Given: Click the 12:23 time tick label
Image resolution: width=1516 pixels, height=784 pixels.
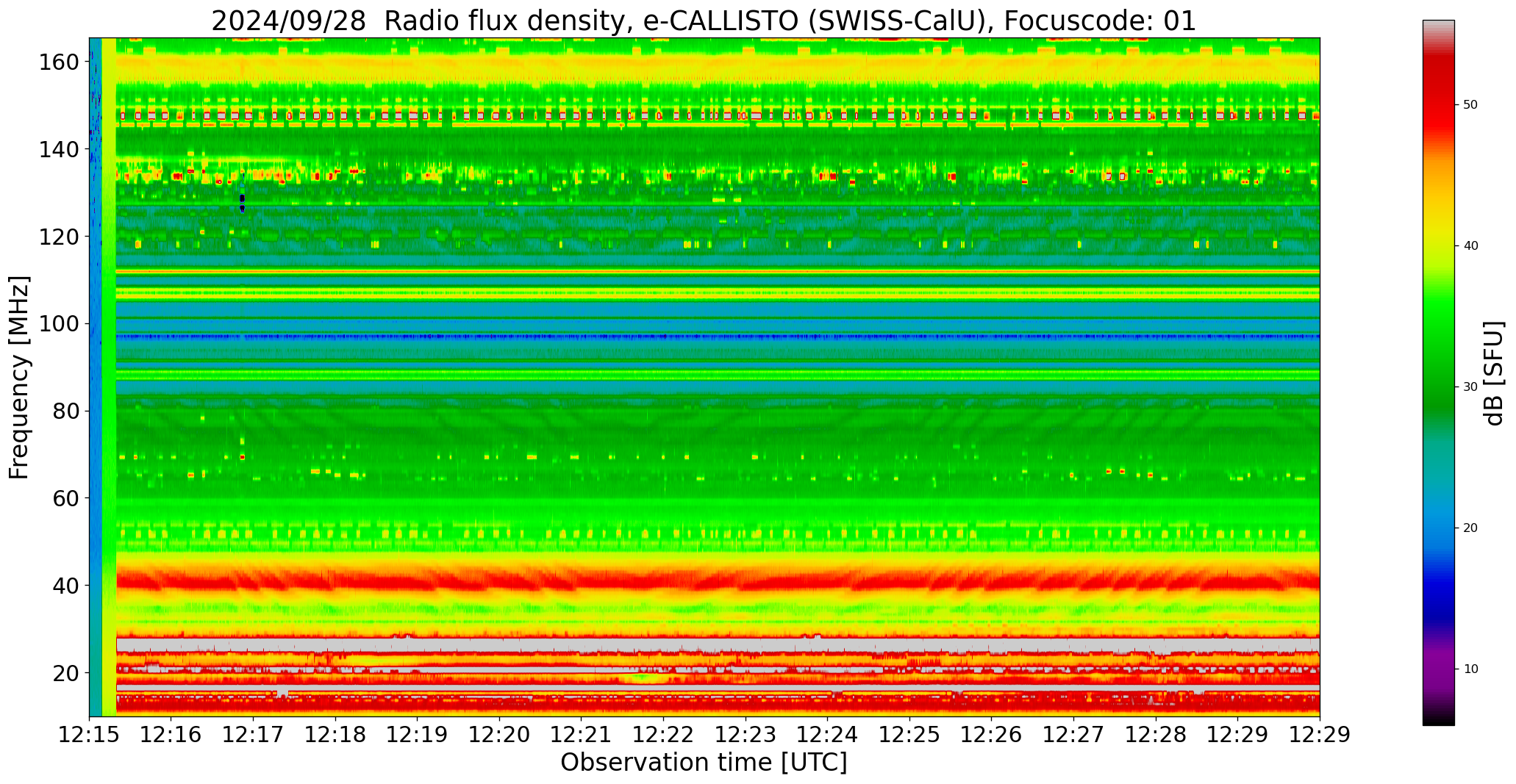Looking at the screenshot, I should pos(746,735).
